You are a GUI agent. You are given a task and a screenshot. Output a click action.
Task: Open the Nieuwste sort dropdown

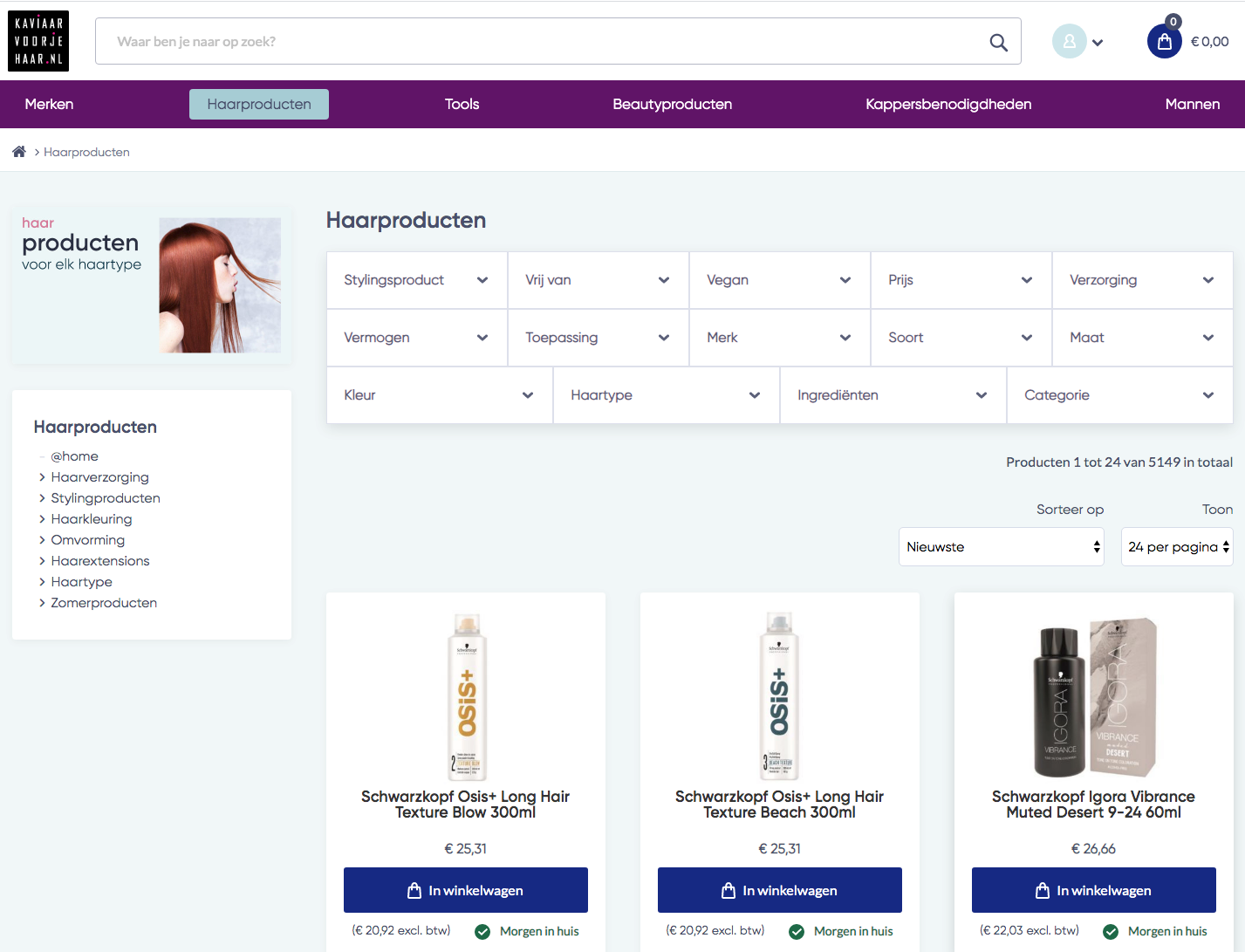tap(1002, 546)
